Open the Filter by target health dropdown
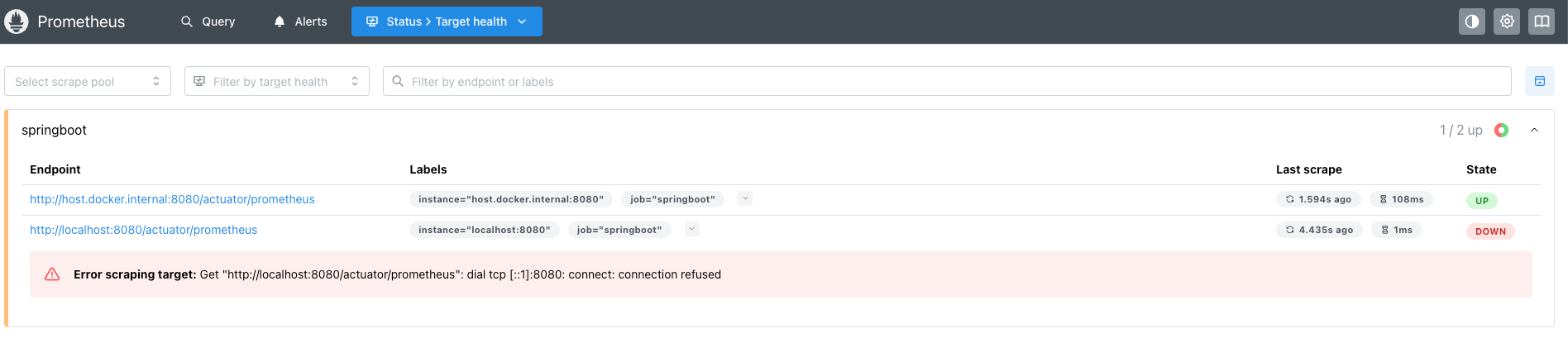Image resolution: width=1568 pixels, height=338 pixels. coord(277,81)
